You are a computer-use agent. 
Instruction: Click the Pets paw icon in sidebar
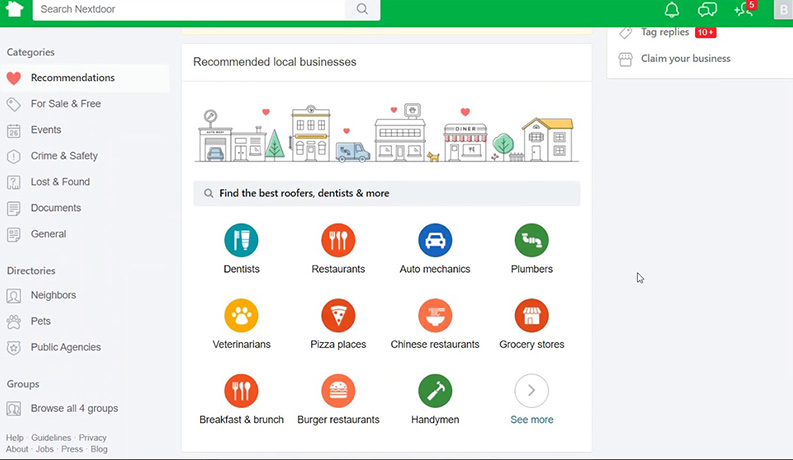click(x=14, y=321)
